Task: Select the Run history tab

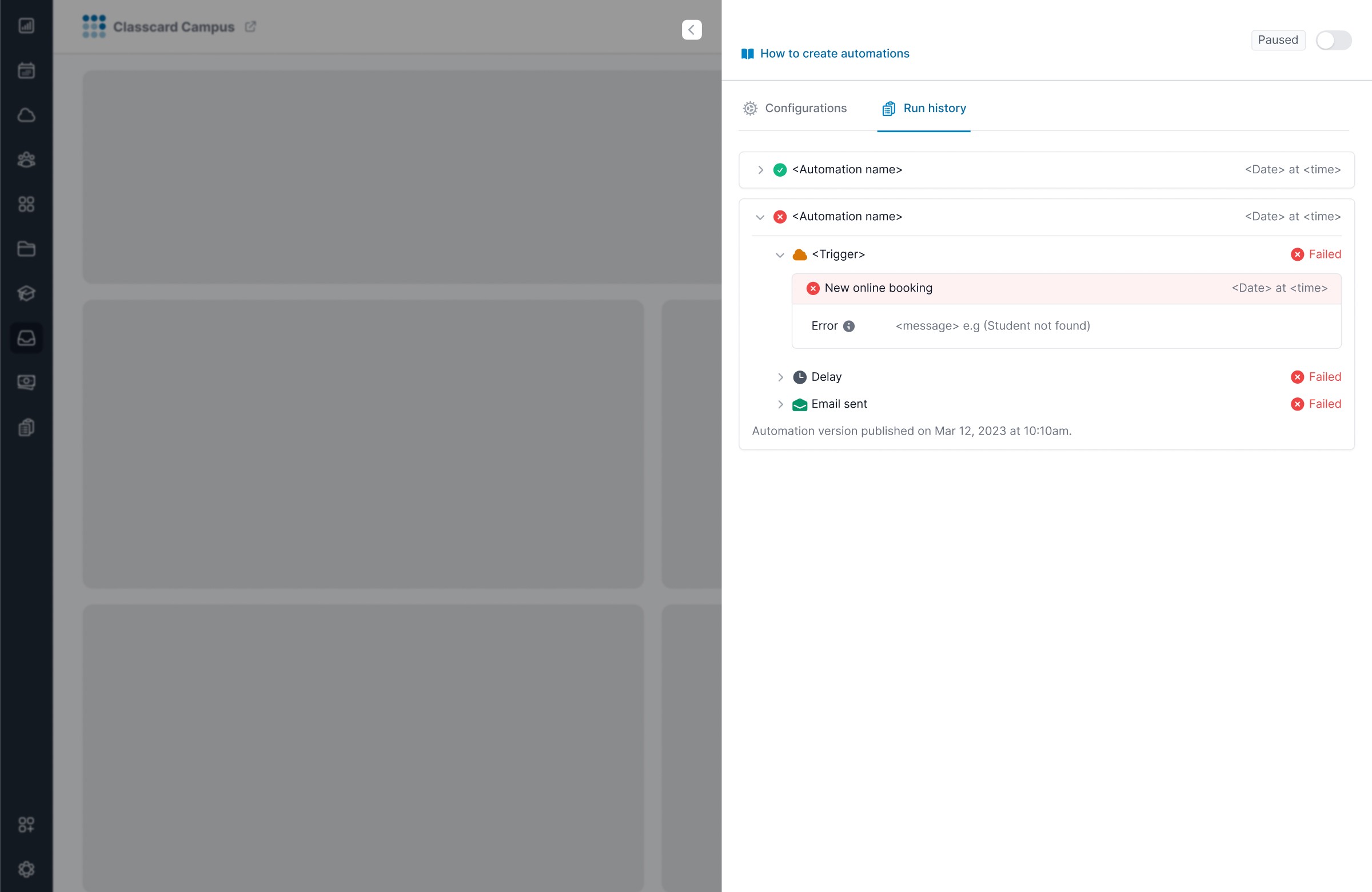Action: coord(924,109)
